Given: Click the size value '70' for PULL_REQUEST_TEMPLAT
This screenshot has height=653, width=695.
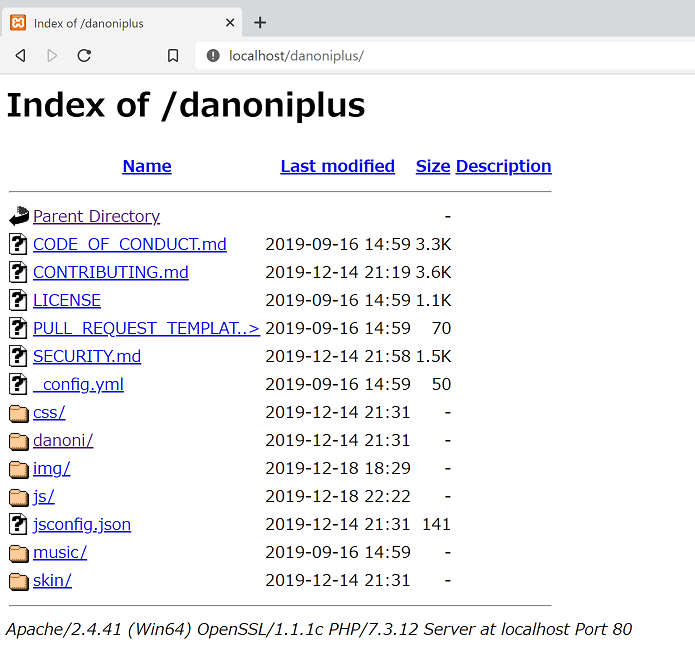Looking at the screenshot, I should tap(441, 328).
